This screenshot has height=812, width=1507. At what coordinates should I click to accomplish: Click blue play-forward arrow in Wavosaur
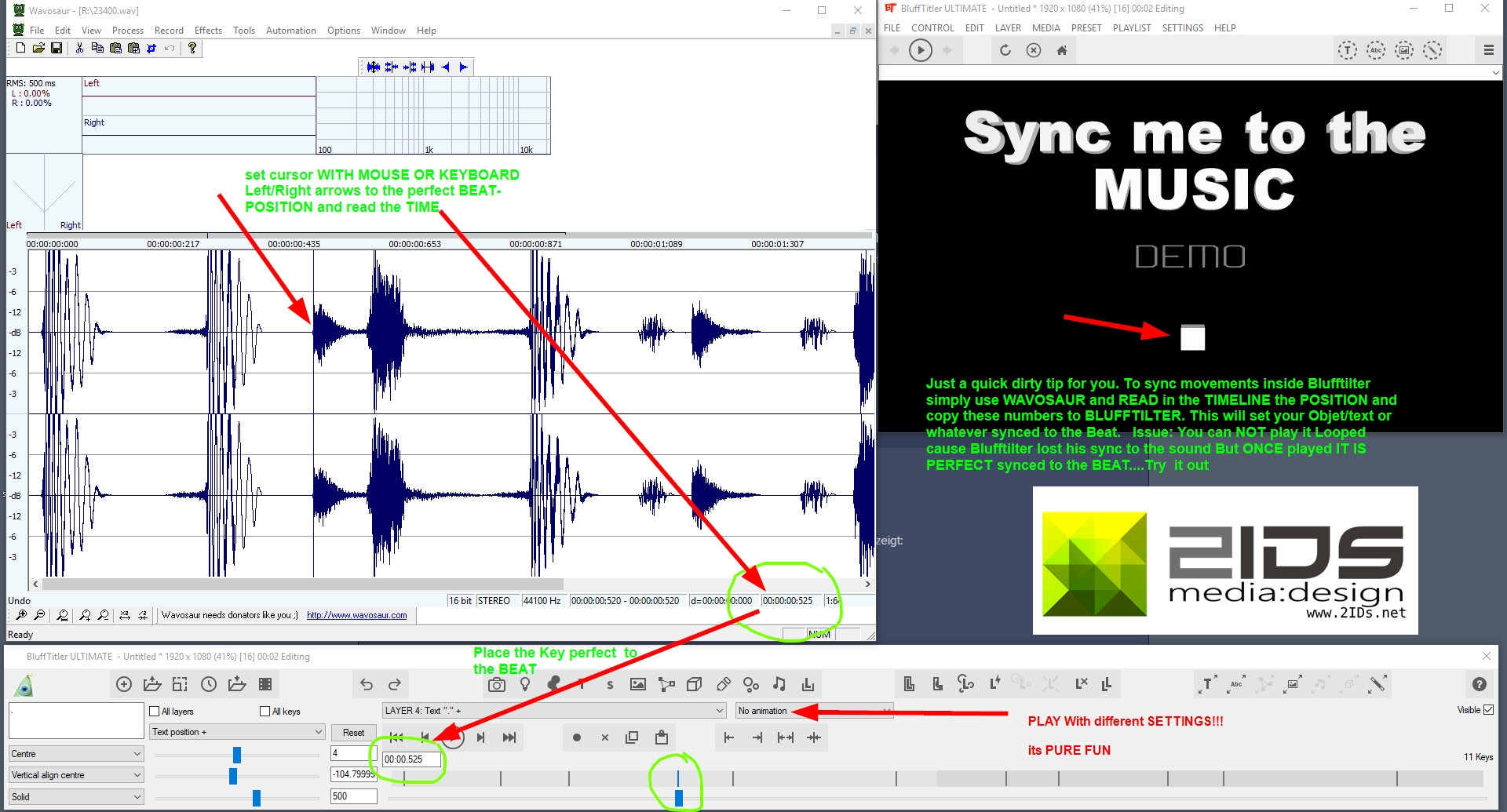click(x=464, y=67)
